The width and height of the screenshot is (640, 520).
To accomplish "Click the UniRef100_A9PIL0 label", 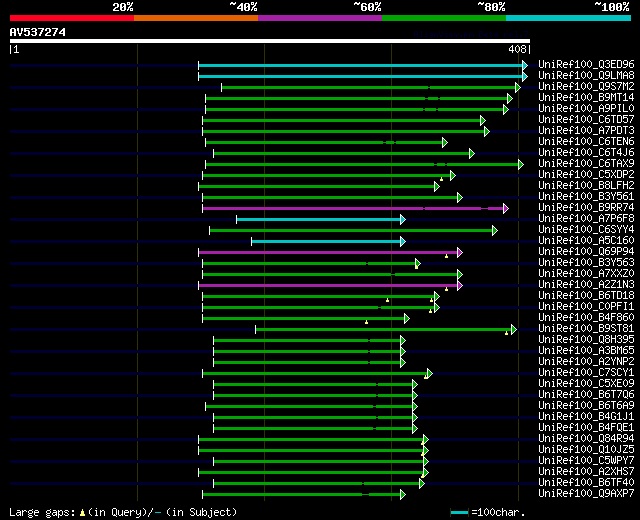I will pyautogui.click(x=586, y=109).
